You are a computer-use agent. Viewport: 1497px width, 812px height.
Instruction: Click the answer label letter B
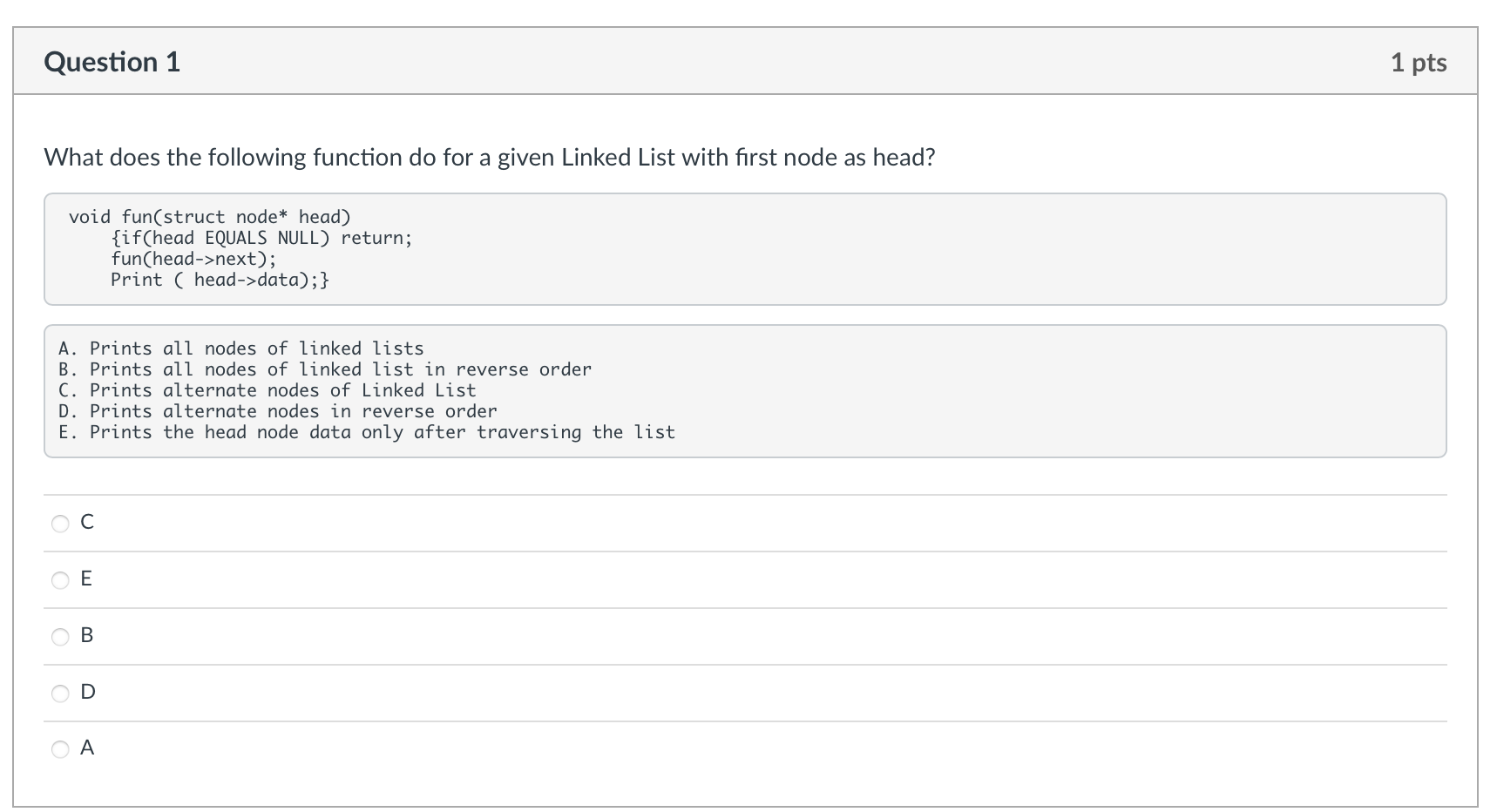[86, 635]
